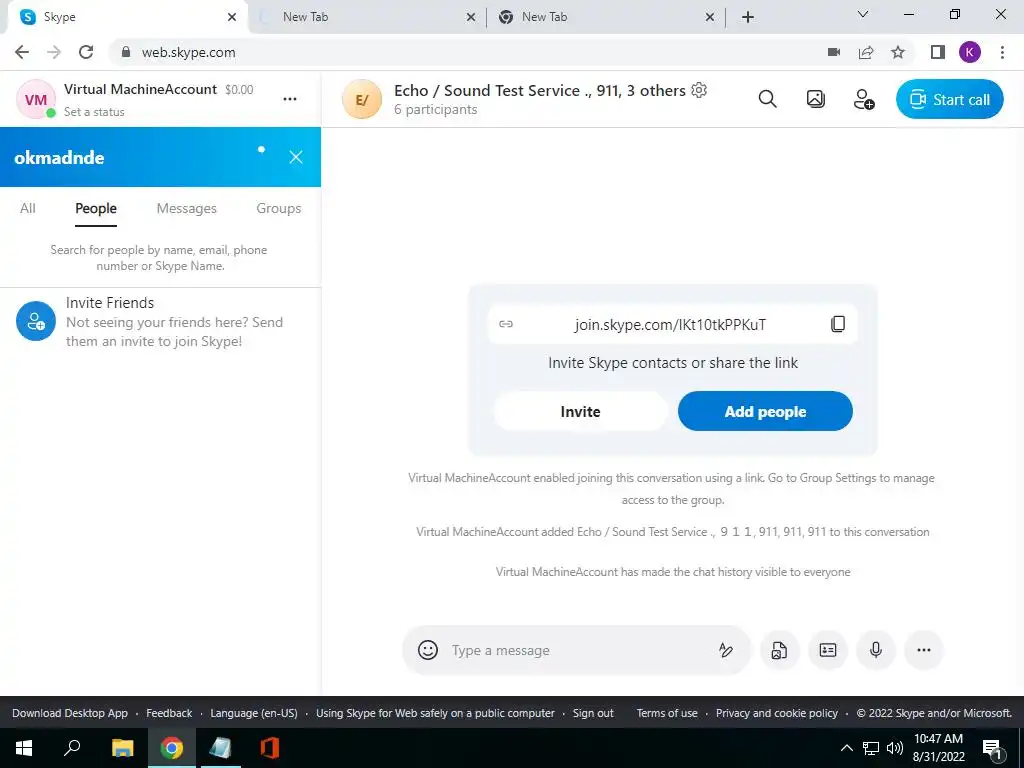Record a voice message with microphone
Screen dimensions: 1024x768
[x=876, y=650]
